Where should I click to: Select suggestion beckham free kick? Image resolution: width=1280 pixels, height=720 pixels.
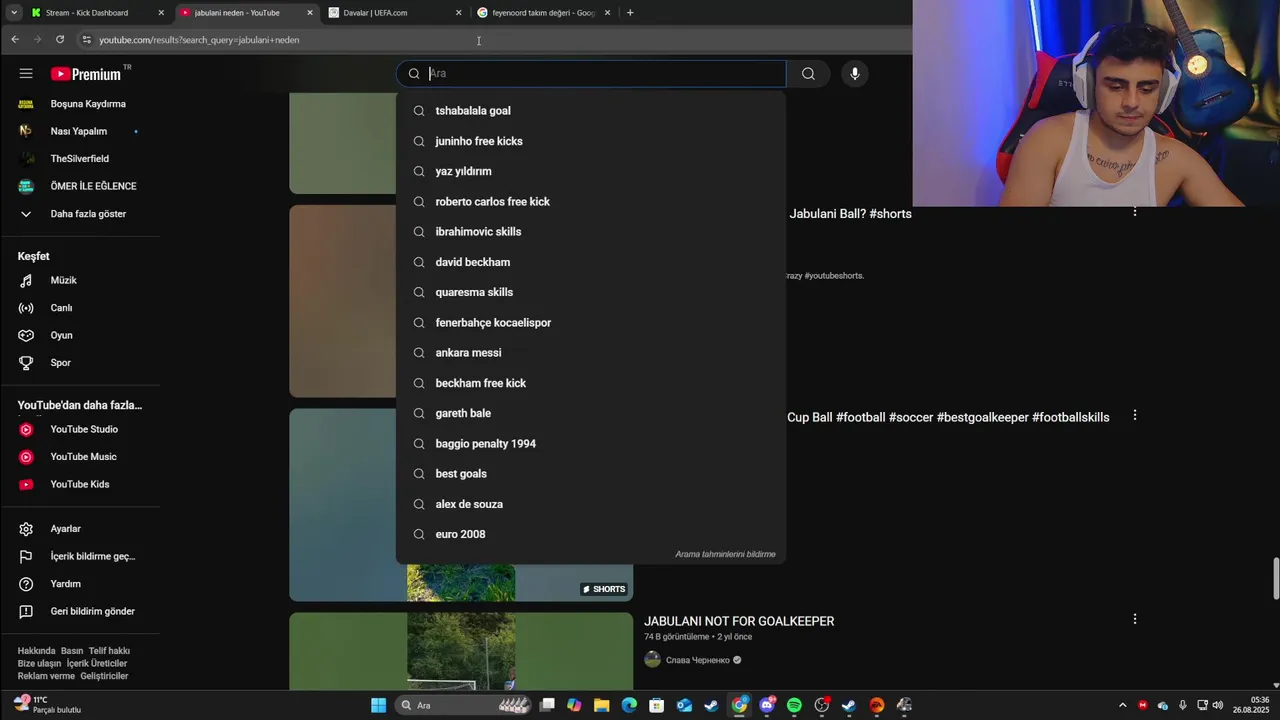(x=591, y=383)
